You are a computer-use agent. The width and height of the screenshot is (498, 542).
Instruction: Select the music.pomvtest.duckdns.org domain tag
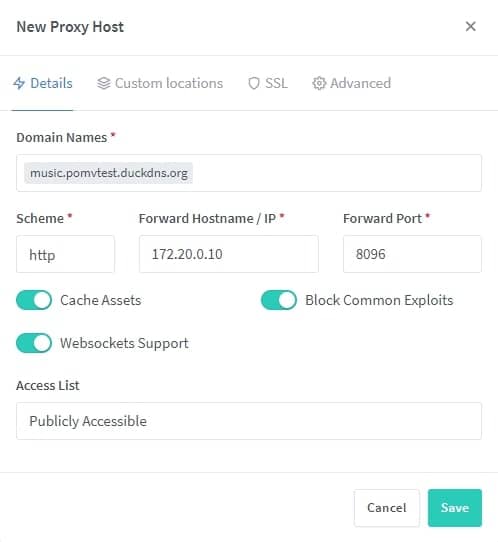(109, 173)
